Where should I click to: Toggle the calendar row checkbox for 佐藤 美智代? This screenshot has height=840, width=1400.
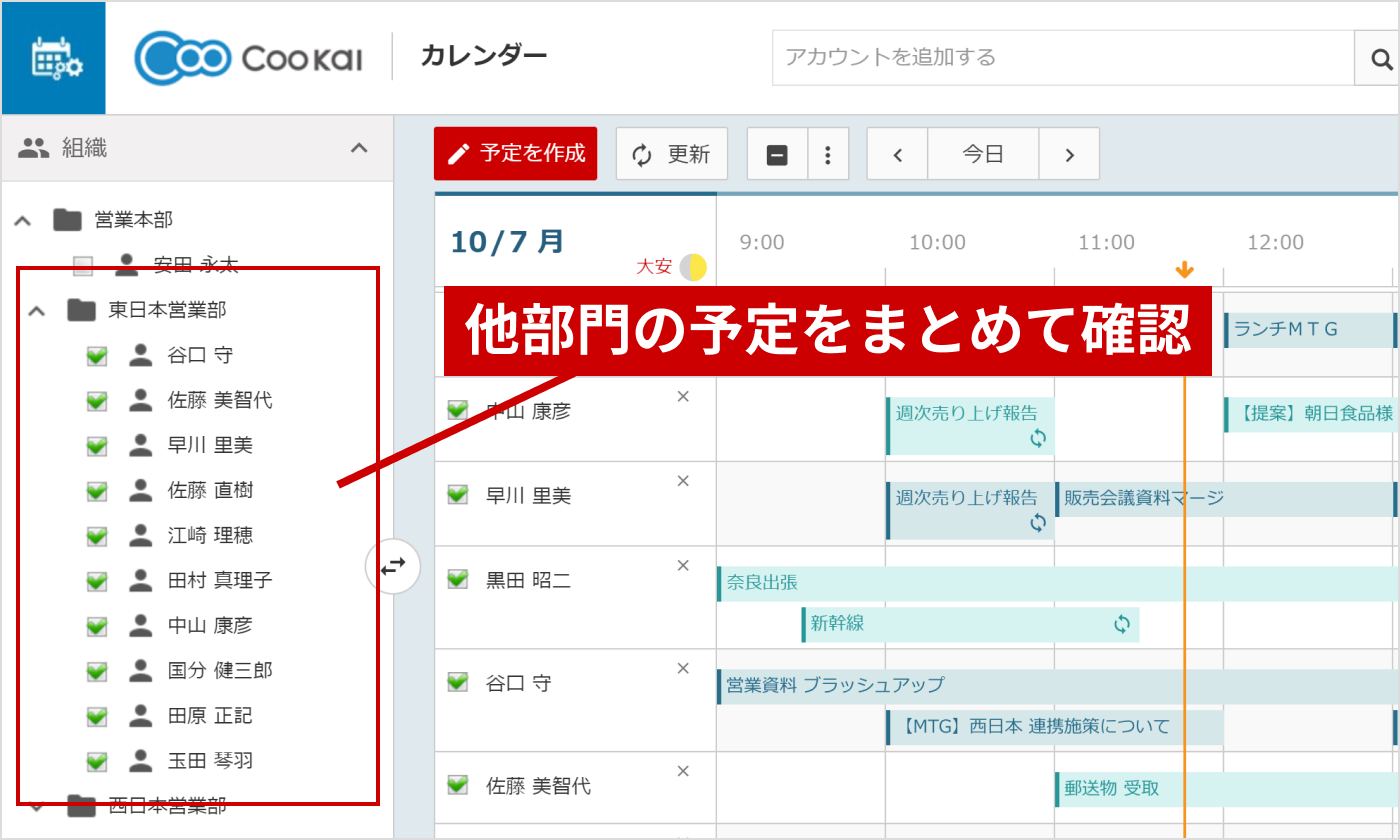pyautogui.click(x=458, y=784)
